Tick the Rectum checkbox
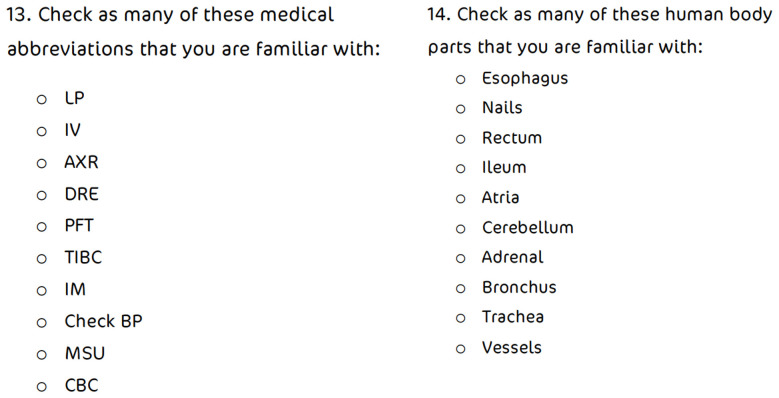The image size is (779, 398). tap(461, 139)
